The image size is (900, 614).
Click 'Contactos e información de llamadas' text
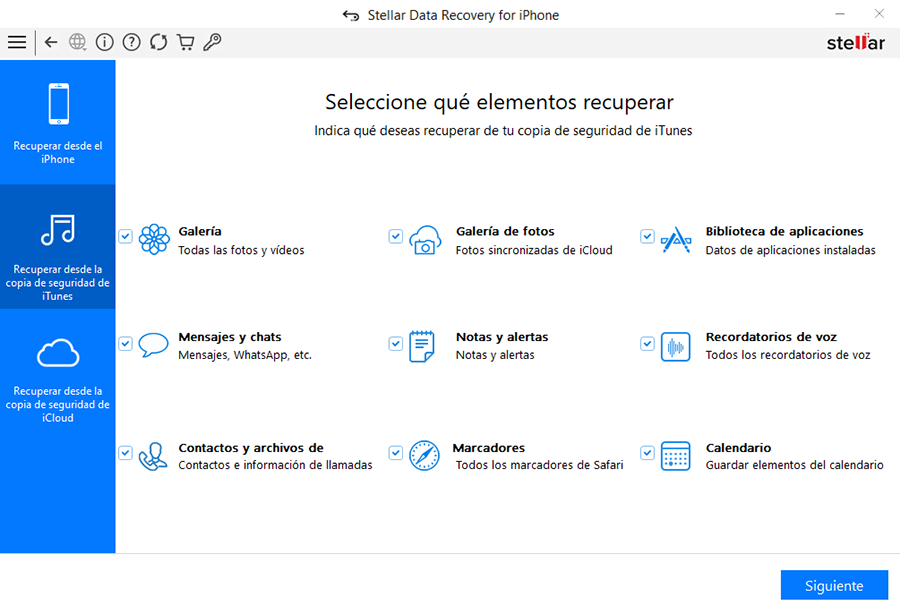click(x=275, y=465)
